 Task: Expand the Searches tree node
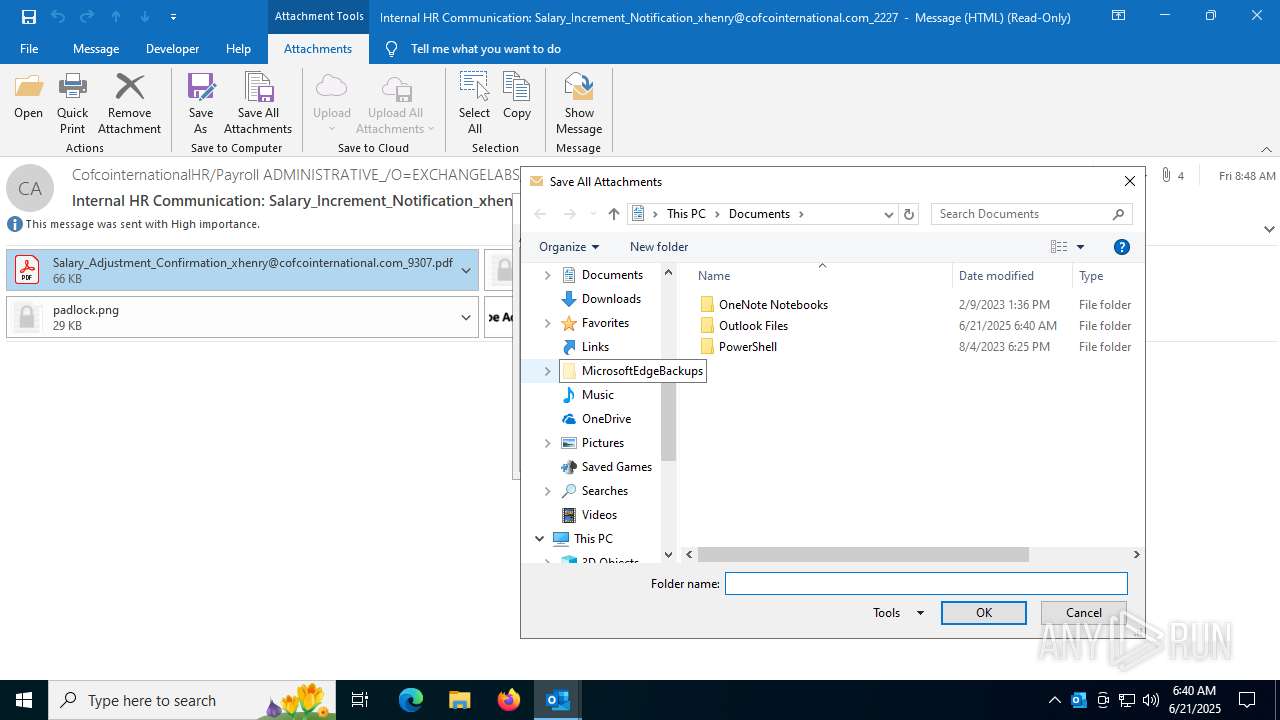click(x=547, y=491)
